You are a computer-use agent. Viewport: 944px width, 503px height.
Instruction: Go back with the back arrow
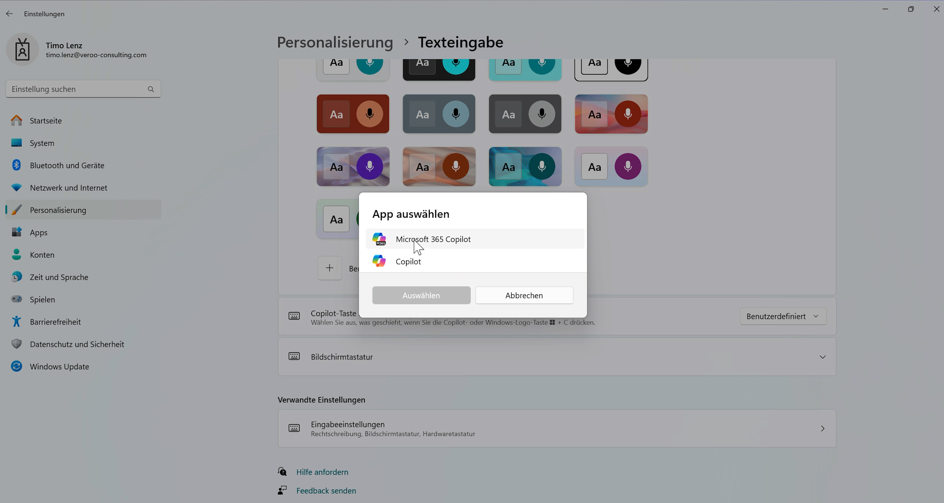coord(10,14)
